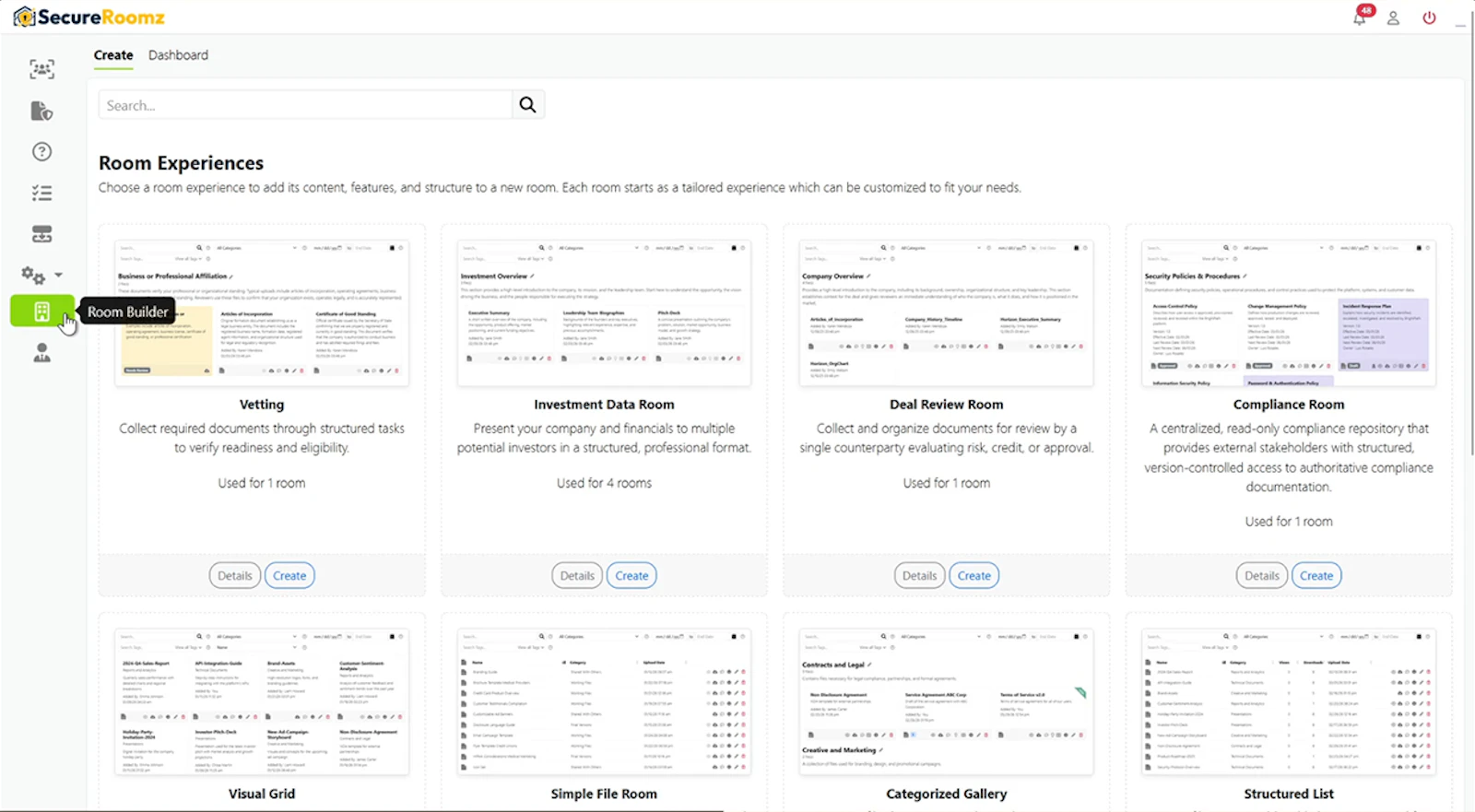
Task: Open the user admin sidebar icon
Action: point(41,353)
